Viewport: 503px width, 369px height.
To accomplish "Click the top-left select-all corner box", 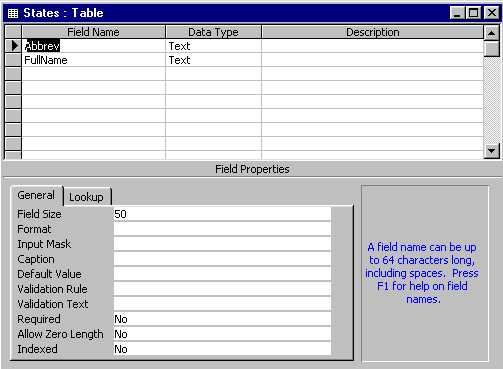I will click(x=13, y=32).
